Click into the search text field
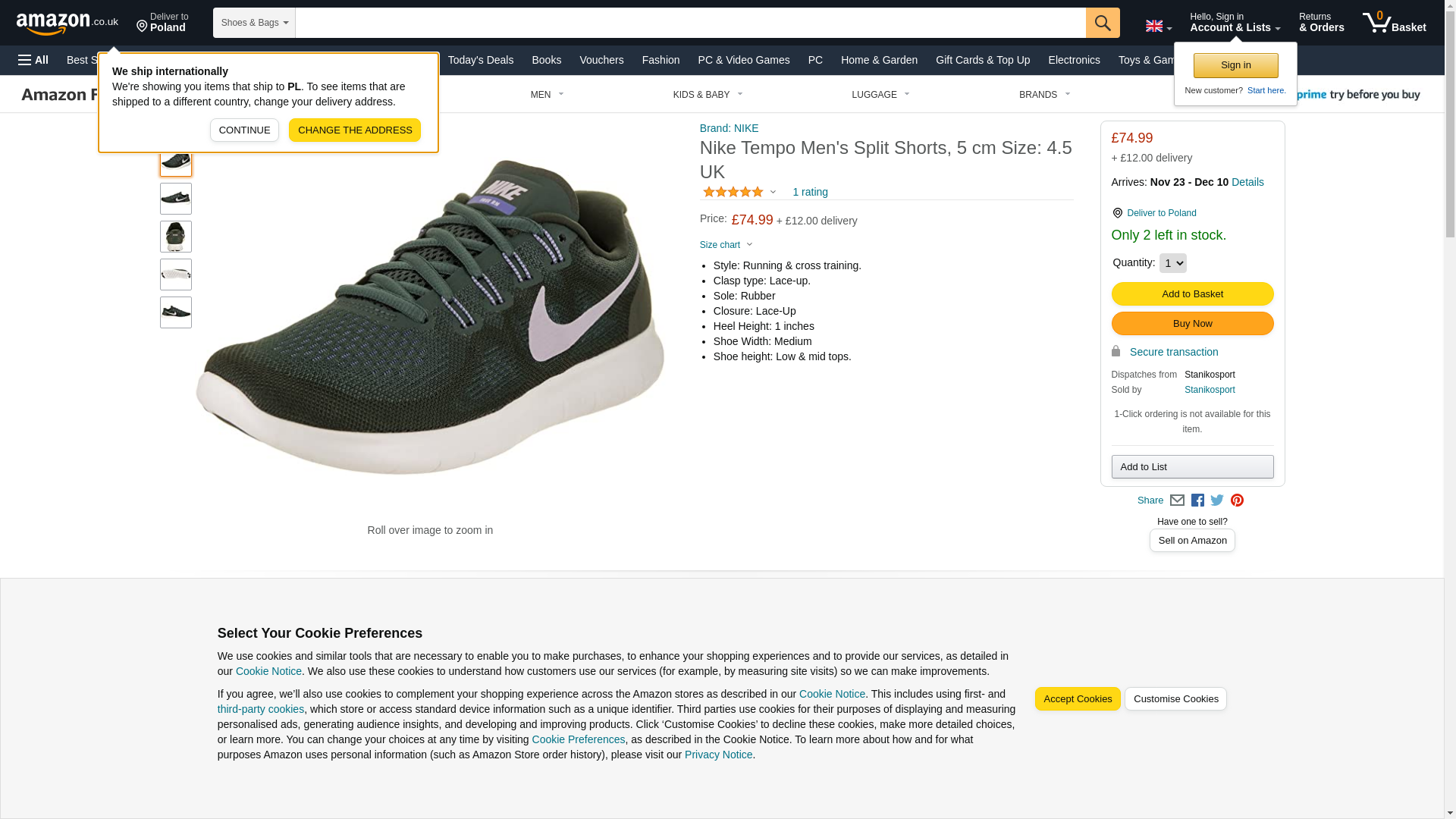The height and width of the screenshot is (819, 1456). (690, 23)
